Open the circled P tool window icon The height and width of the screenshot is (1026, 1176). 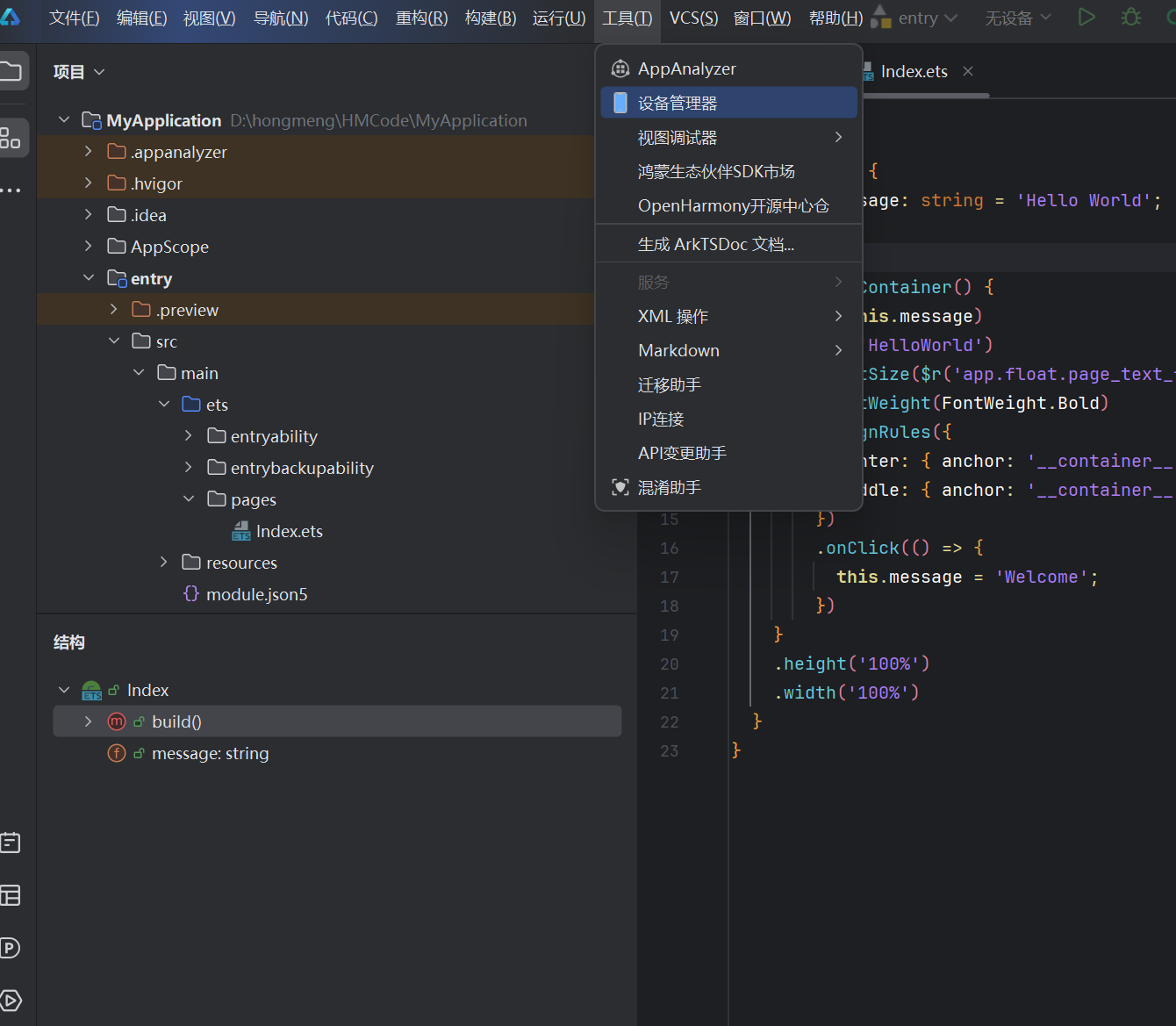point(11,948)
